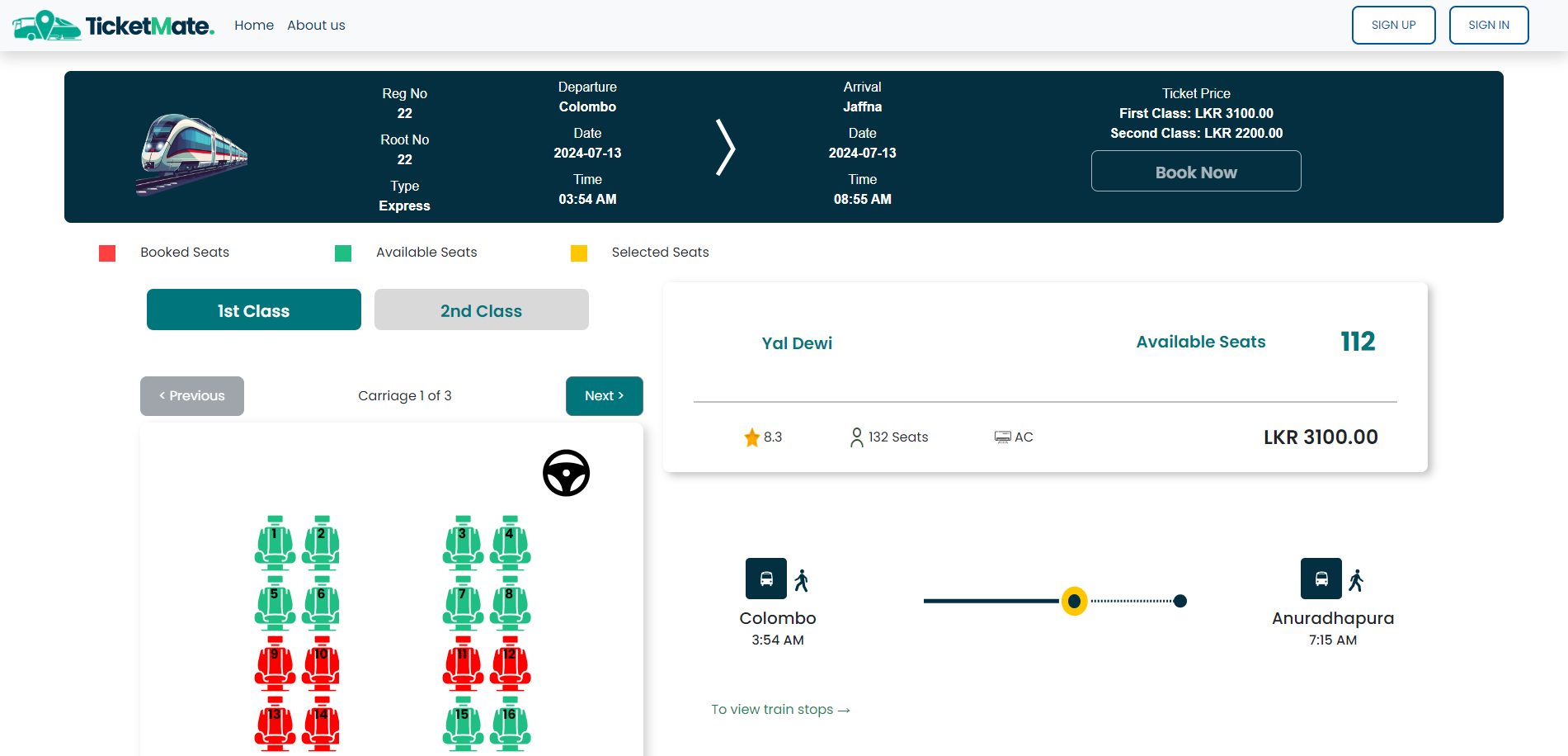
Task: Switch to the 2nd Class tab
Action: click(482, 309)
